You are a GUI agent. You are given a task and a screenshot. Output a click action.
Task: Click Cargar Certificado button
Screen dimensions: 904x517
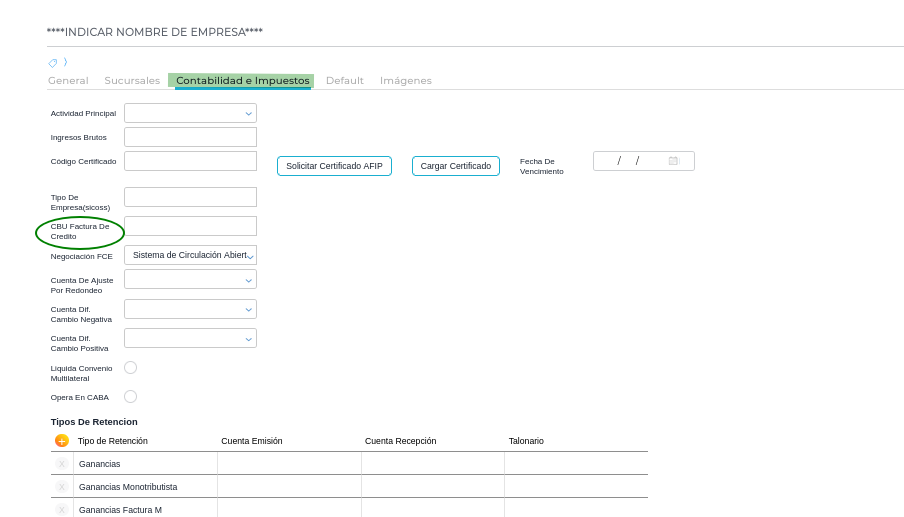(455, 166)
